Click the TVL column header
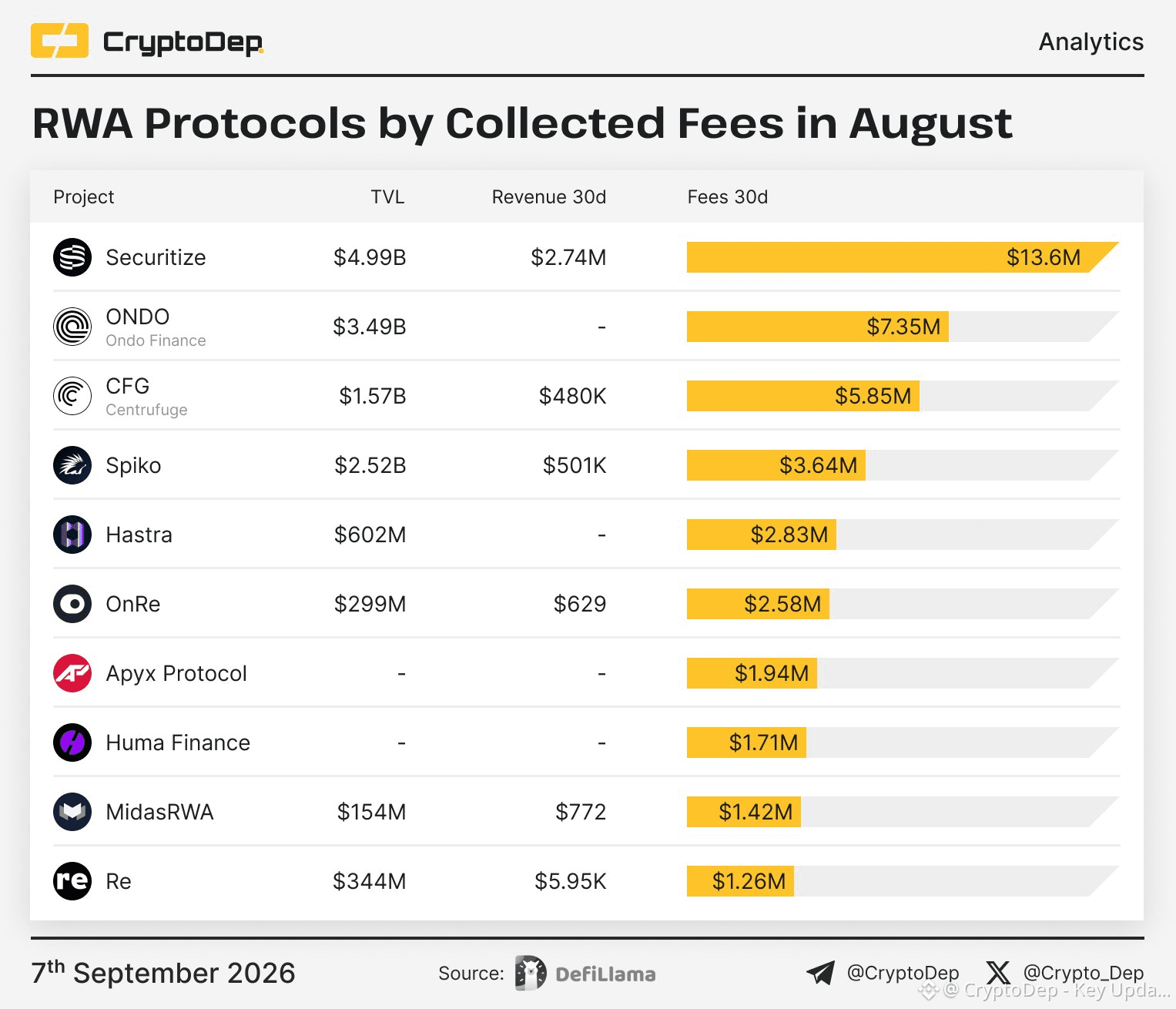Image resolution: width=1176 pixels, height=1009 pixels. pyautogui.click(x=387, y=197)
